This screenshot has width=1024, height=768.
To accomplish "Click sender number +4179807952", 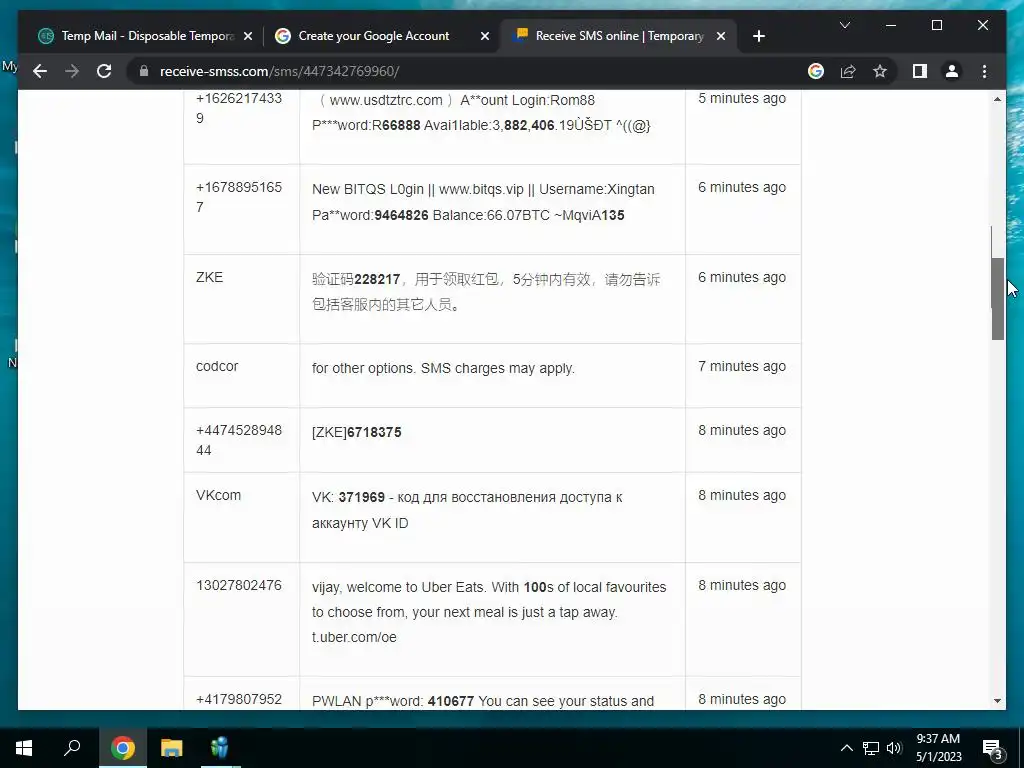I will (x=238, y=699).
